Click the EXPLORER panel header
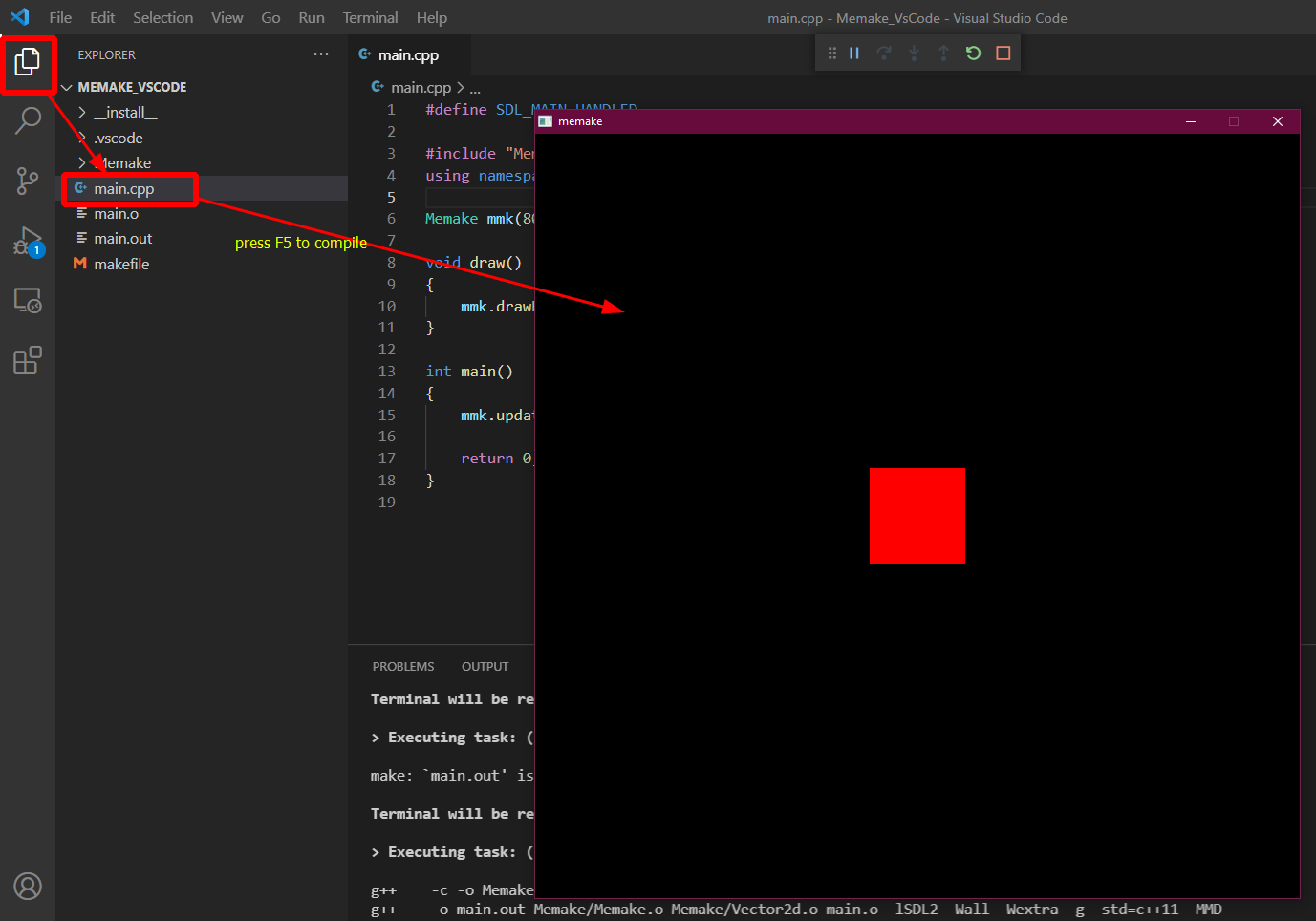This screenshot has width=1316, height=921. [107, 54]
